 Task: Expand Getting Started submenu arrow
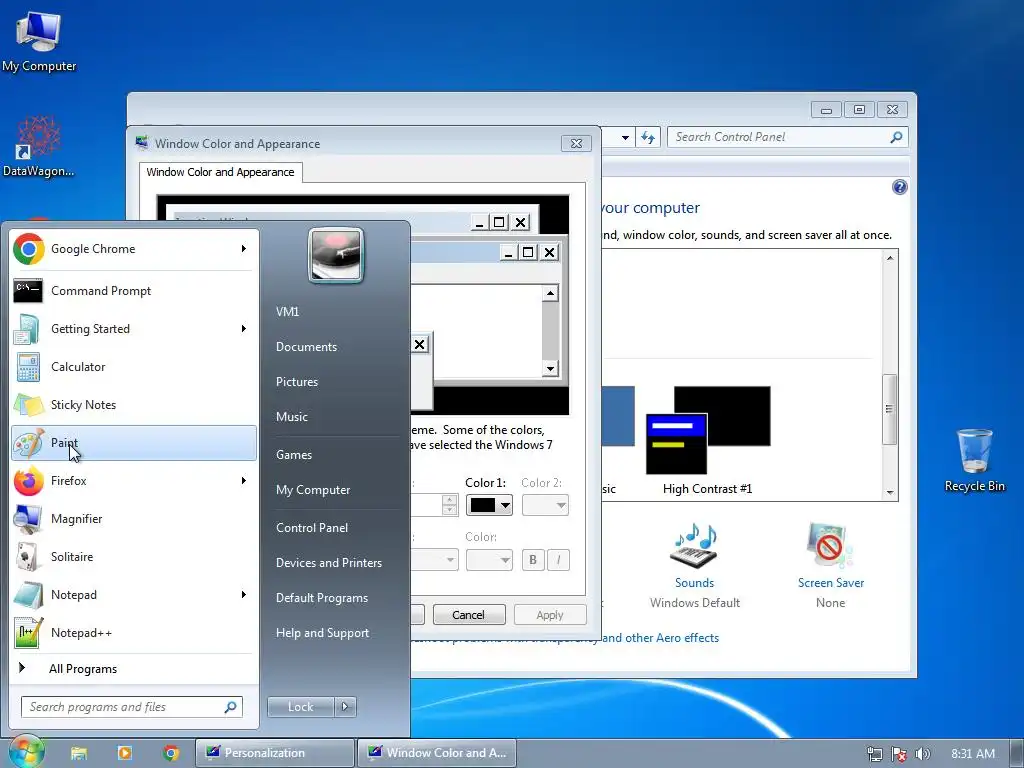tap(244, 328)
